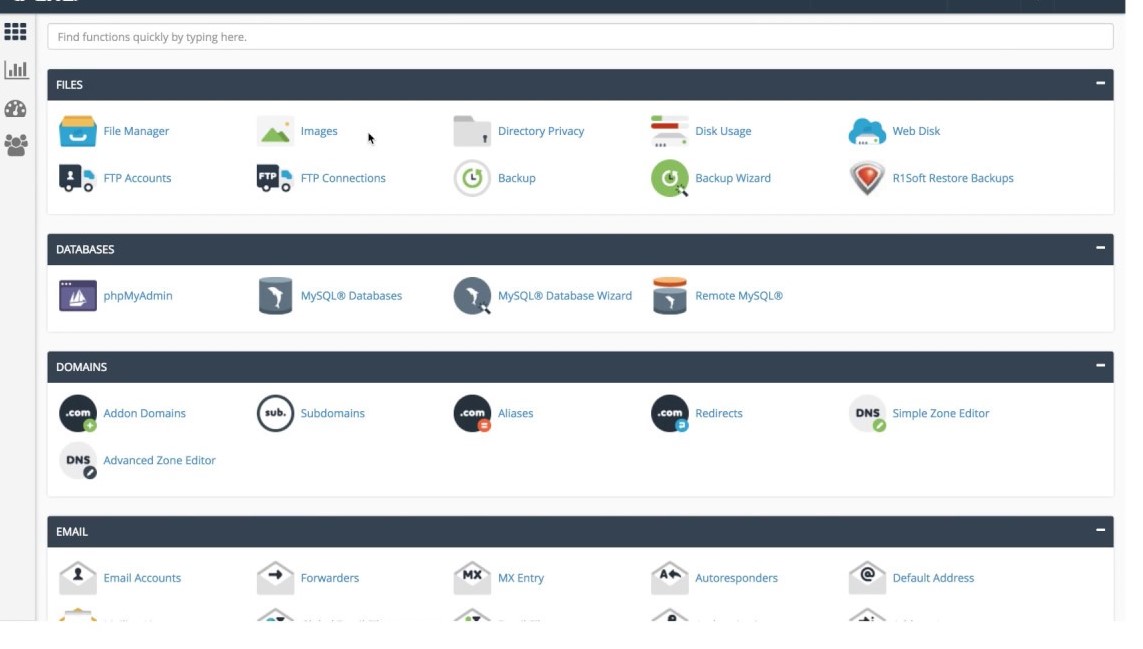Screen dimensions: 1143x649
Task: Click the FTP Connections icon
Action: tap(275, 178)
